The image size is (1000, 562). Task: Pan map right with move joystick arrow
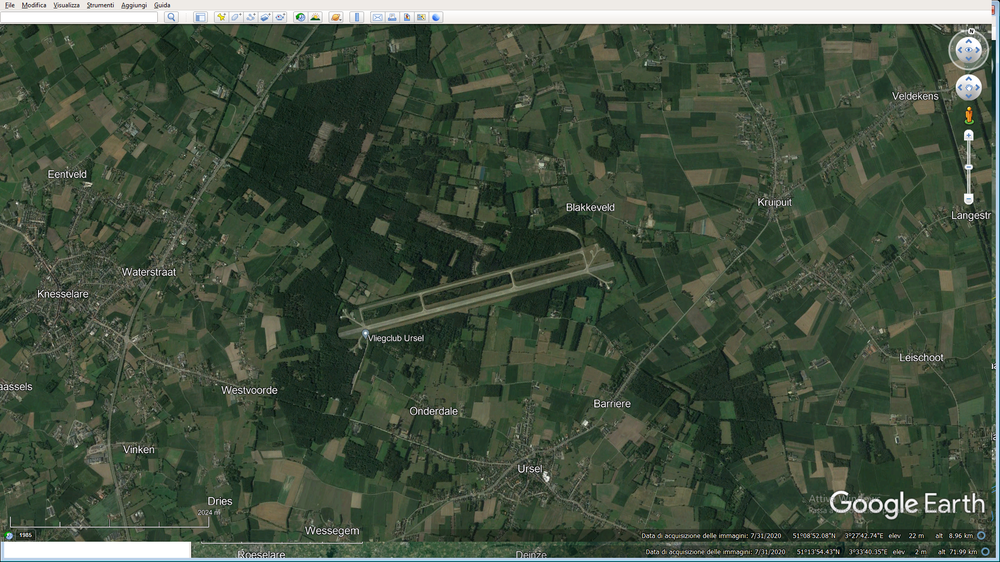tap(978, 87)
